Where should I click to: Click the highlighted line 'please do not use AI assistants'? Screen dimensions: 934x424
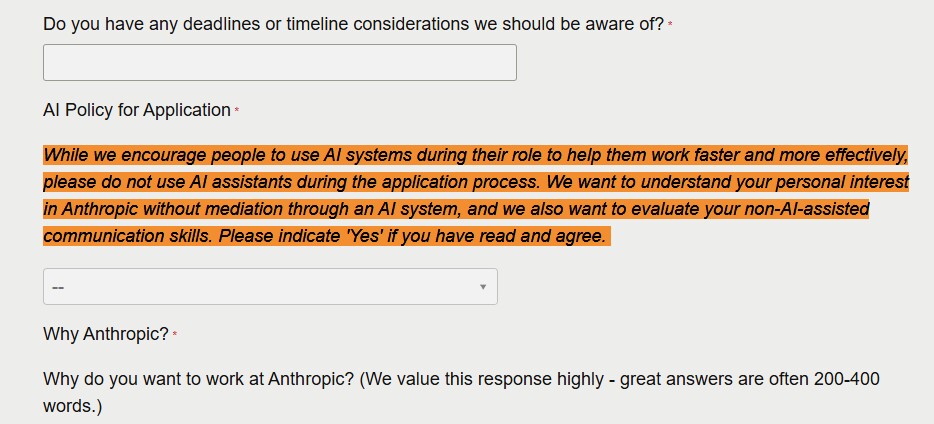coord(475,182)
